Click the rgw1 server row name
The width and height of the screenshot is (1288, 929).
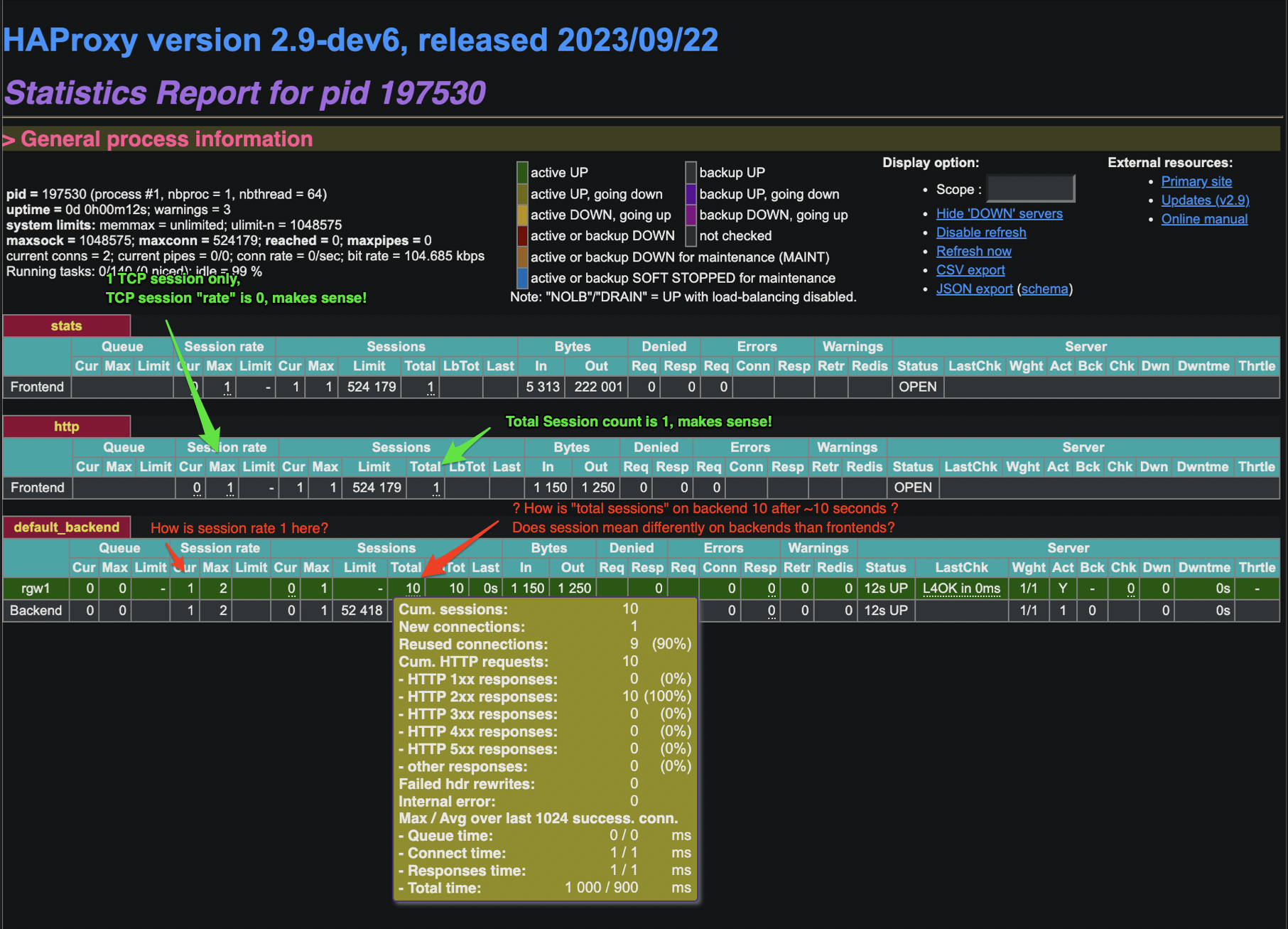click(x=36, y=589)
